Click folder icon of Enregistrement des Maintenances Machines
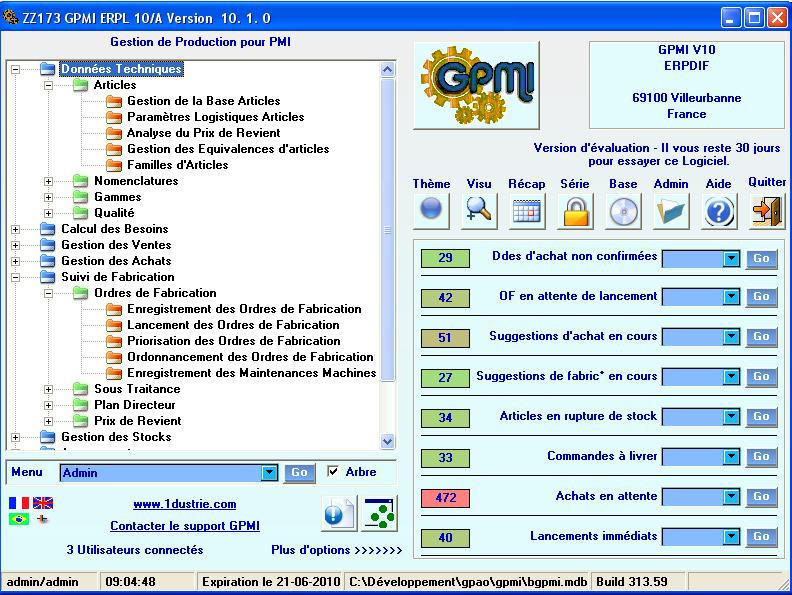Viewport: 792px width, 595px height. pos(114,373)
